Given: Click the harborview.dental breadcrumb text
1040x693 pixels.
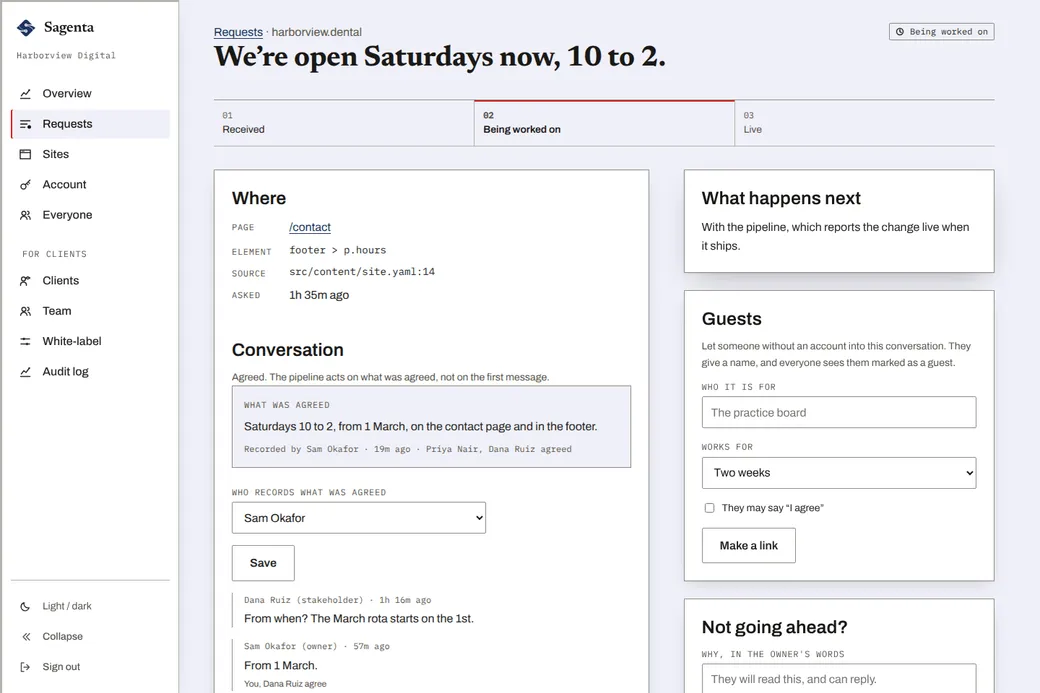Looking at the screenshot, I should (316, 32).
